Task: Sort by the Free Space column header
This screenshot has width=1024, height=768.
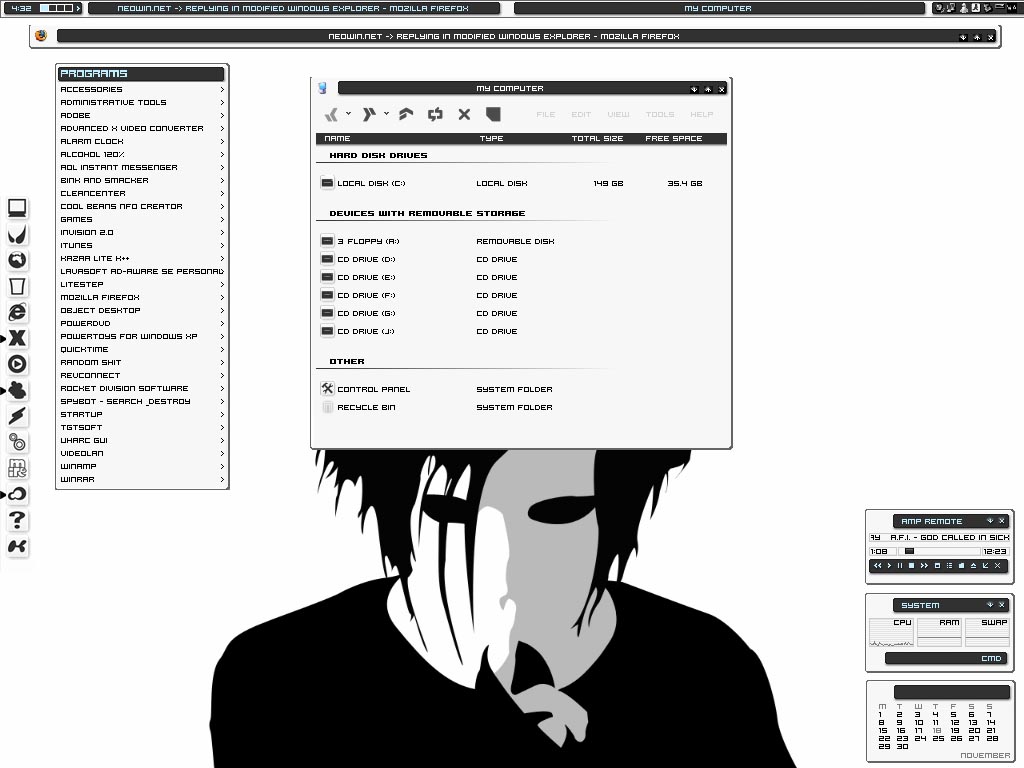Action: 673,138
